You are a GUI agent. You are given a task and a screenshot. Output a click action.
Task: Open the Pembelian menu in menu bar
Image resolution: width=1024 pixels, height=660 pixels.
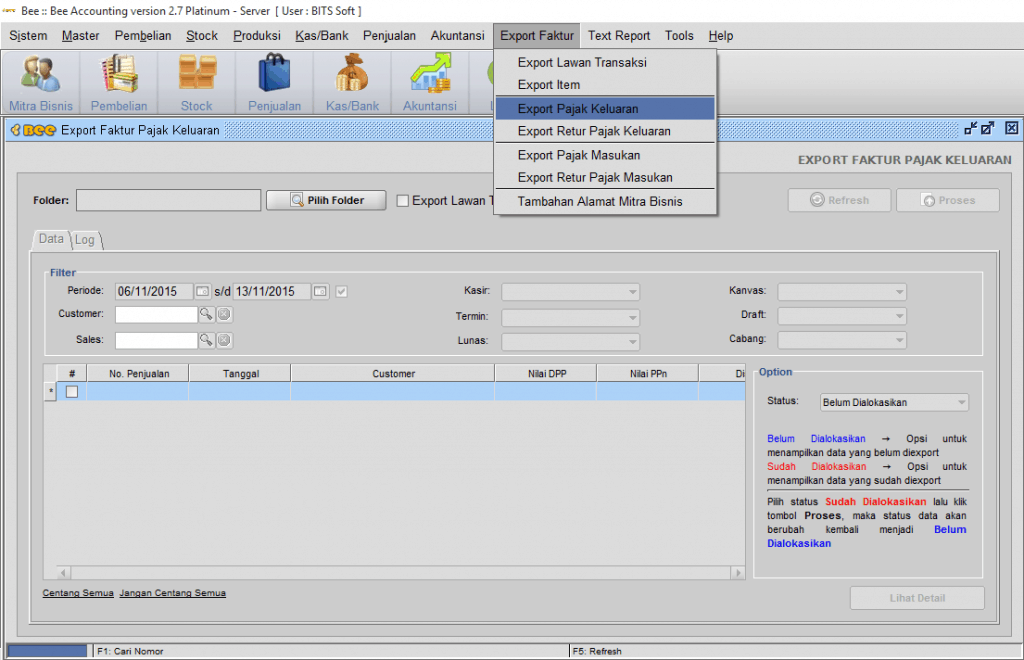(x=143, y=36)
